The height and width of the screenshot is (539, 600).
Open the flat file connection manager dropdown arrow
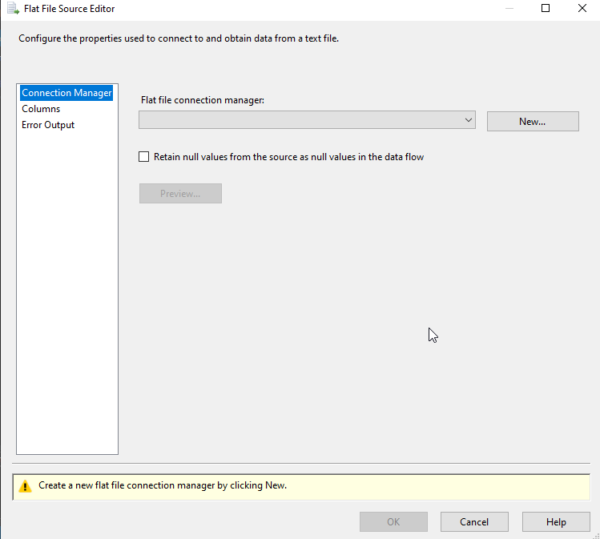pos(468,121)
